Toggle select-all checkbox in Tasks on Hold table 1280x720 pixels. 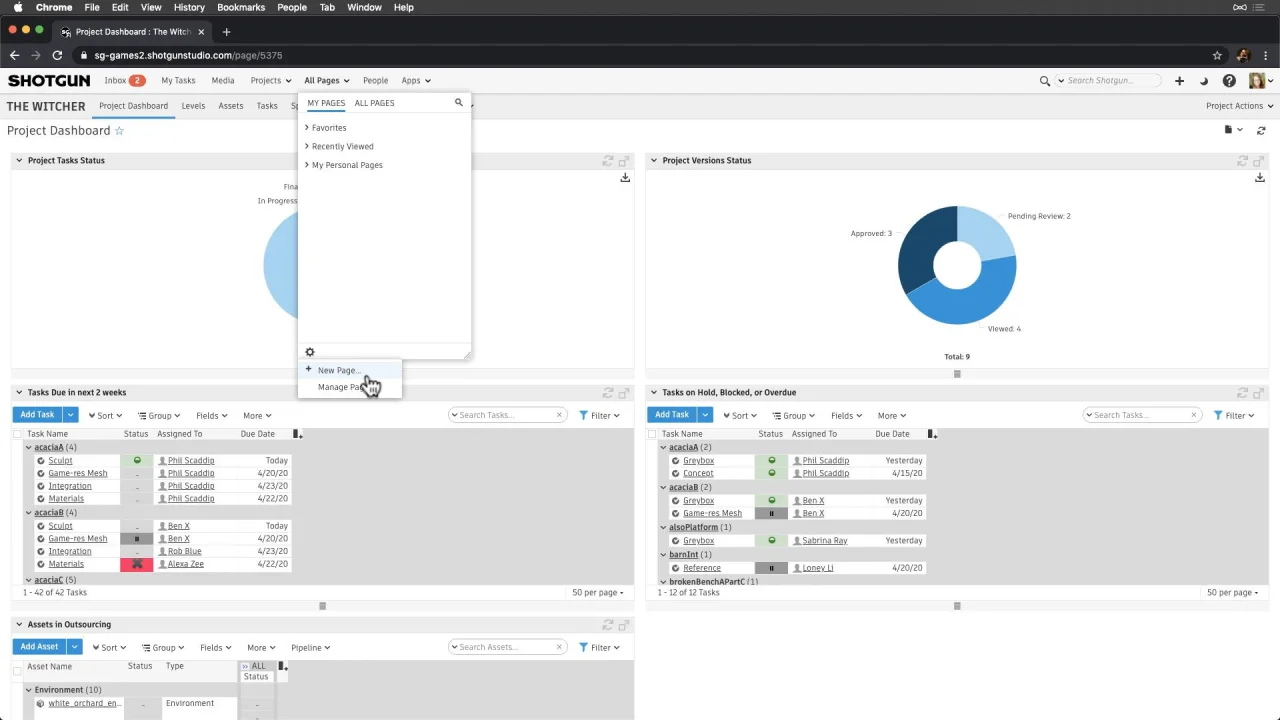652,434
